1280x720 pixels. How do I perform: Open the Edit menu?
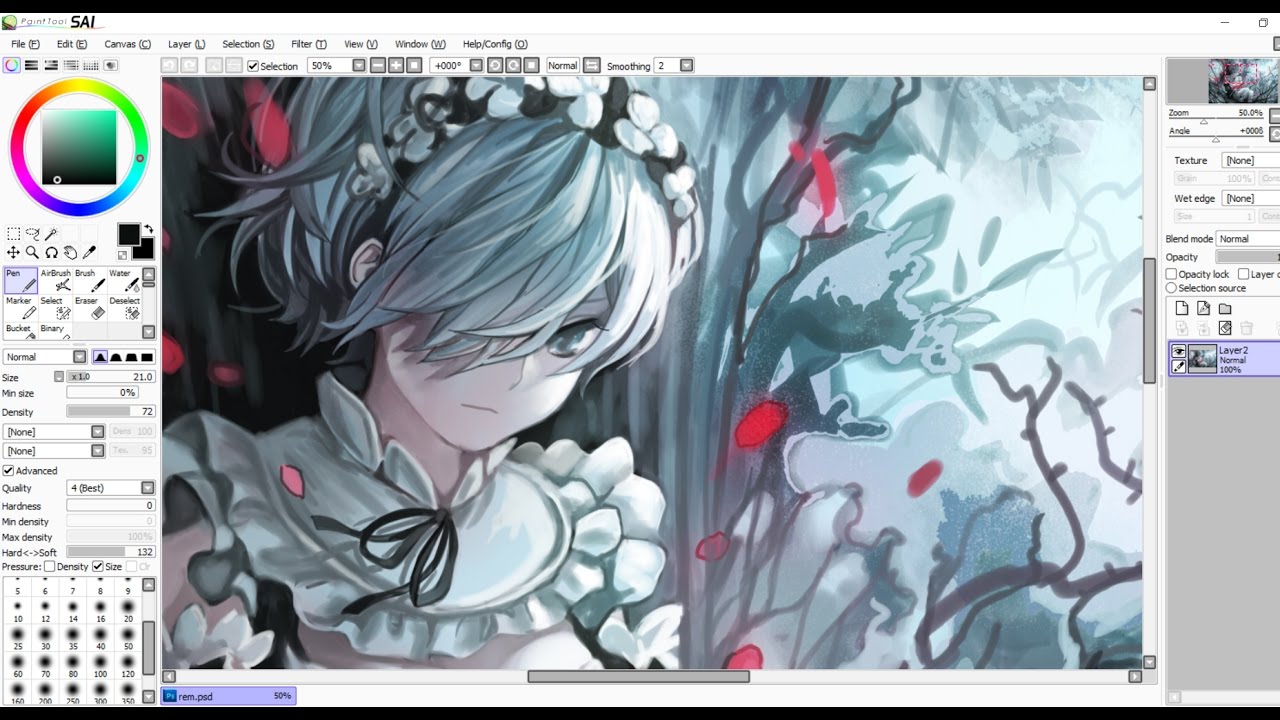[x=72, y=44]
